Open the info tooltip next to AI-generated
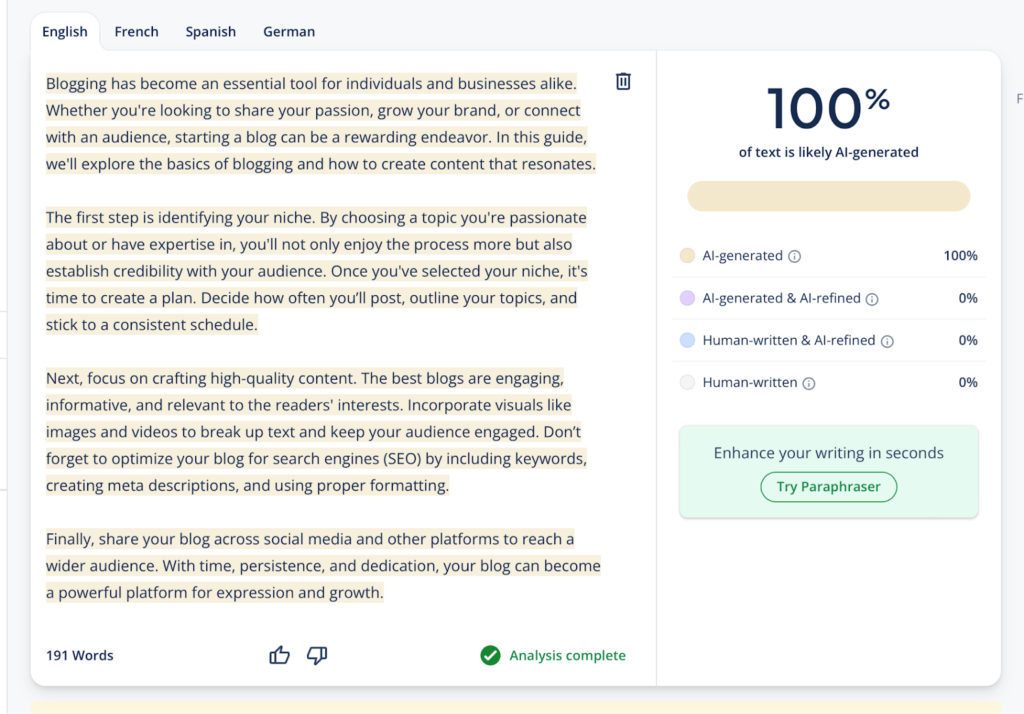This screenshot has height=714, width=1024. pos(794,256)
